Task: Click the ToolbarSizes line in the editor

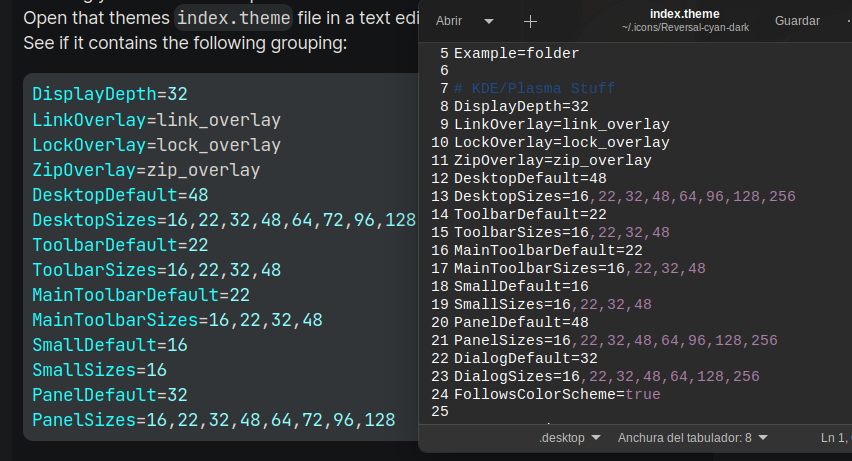Action: pyautogui.click(x=561, y=232)
